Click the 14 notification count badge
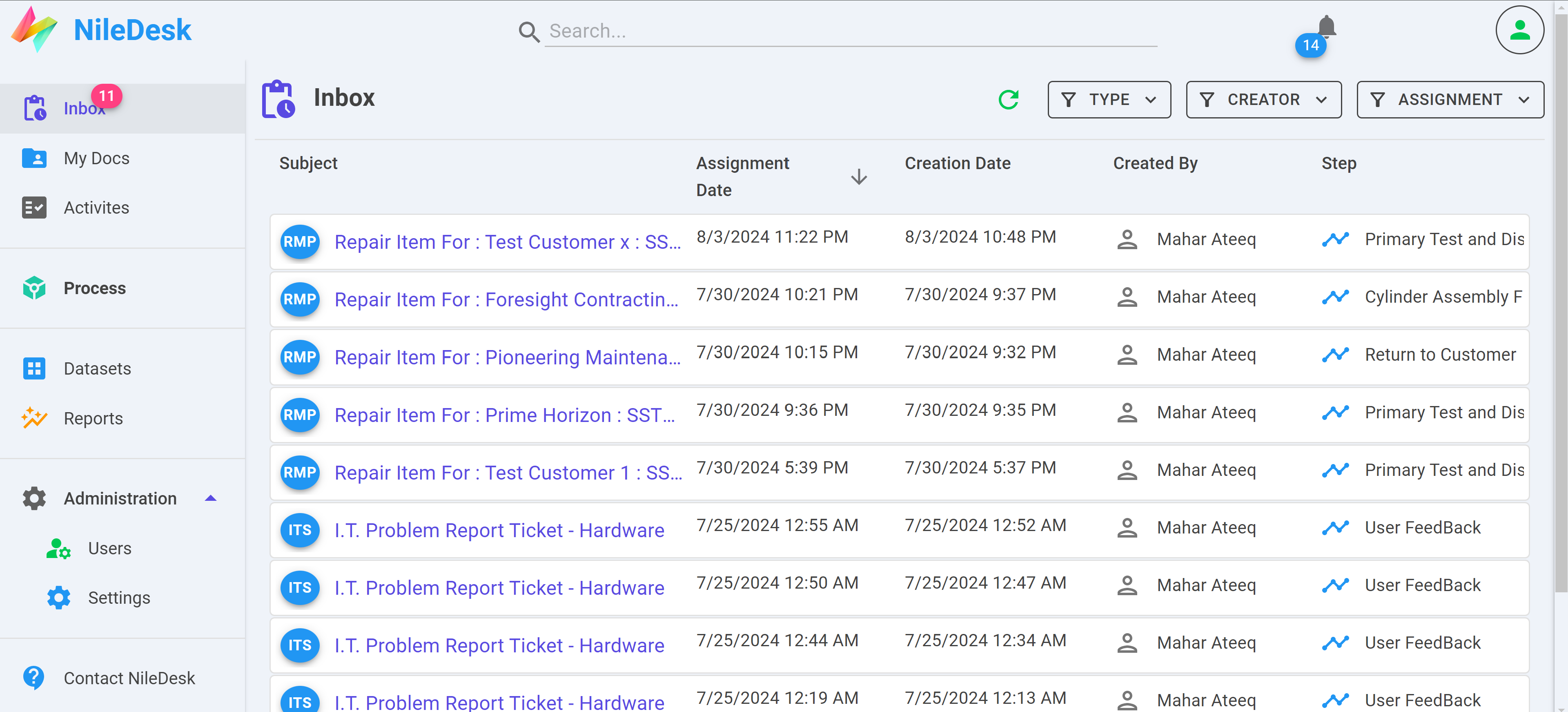 tap(1310, 45)
